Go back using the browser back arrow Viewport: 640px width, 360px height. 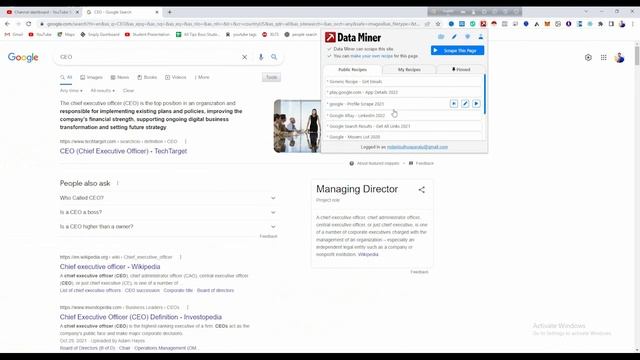7,24
